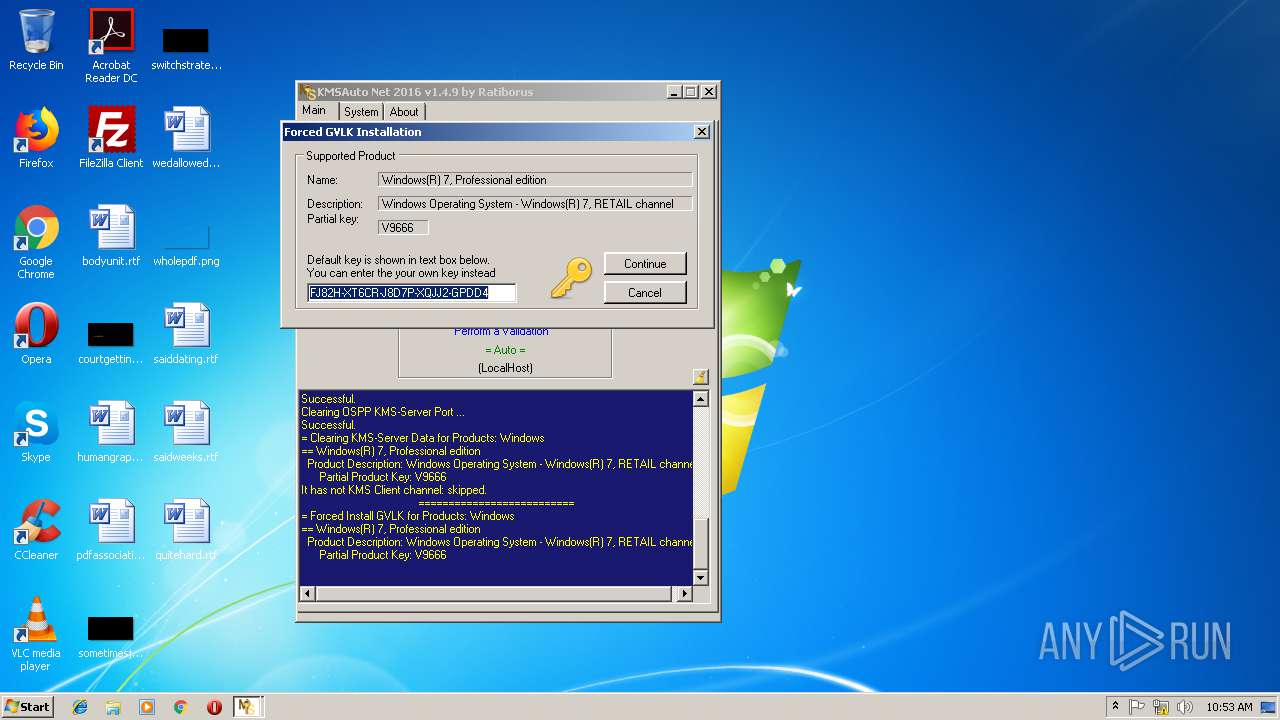Select the wedallowed document icon
This screenshot has height=720, width=1280.
pyautogui.click(x=186, y=138)
